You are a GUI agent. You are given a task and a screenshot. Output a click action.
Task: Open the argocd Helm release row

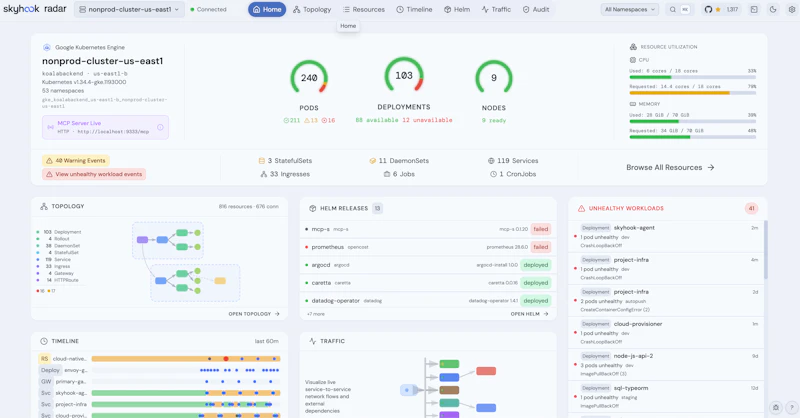[428, 265]
